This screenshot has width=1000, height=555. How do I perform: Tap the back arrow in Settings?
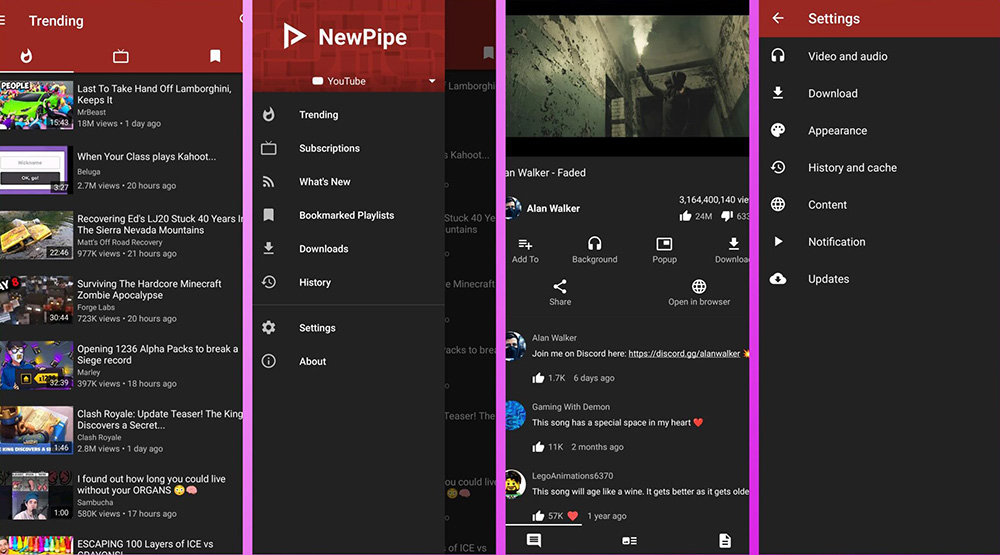778,18
